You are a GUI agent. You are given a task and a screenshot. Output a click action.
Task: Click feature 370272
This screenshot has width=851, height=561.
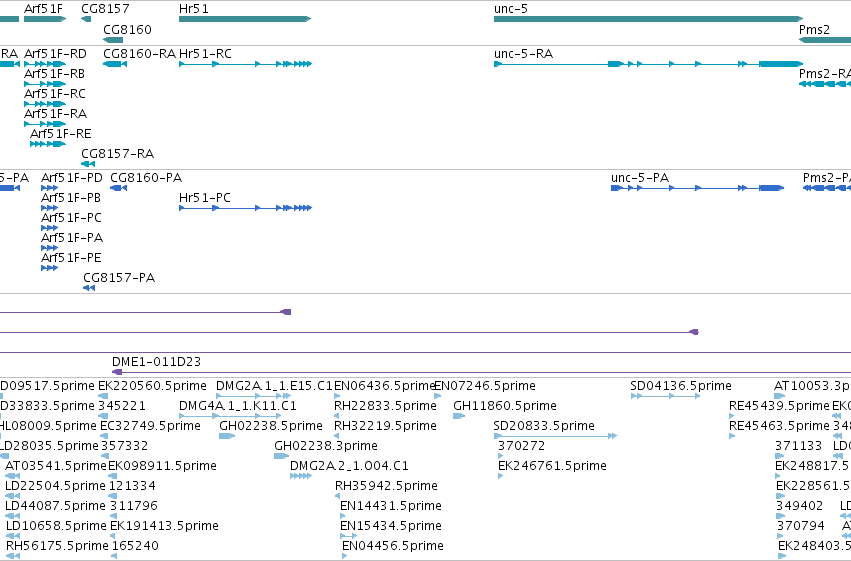(522, 446)
